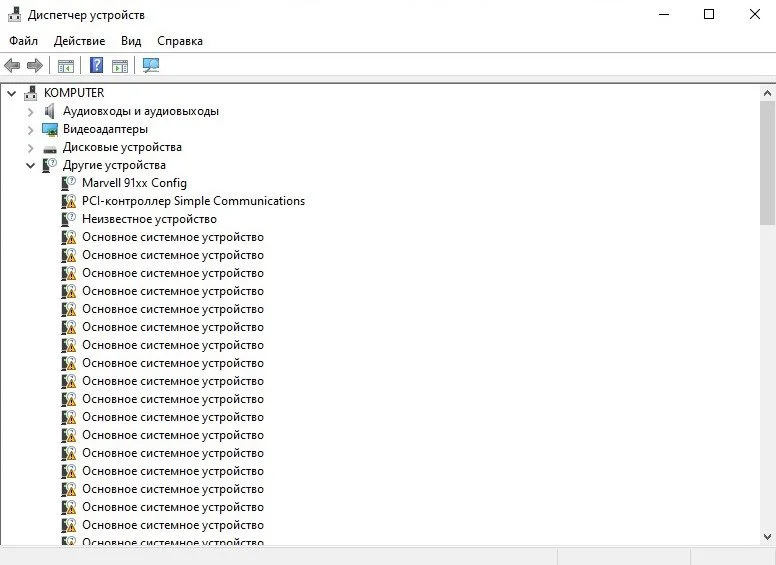Image resolution: width=776 pixels, height=565 pixels.
Task: Select PCI-контроллер Simple Communications device
Action: click(x=194, y=201)
